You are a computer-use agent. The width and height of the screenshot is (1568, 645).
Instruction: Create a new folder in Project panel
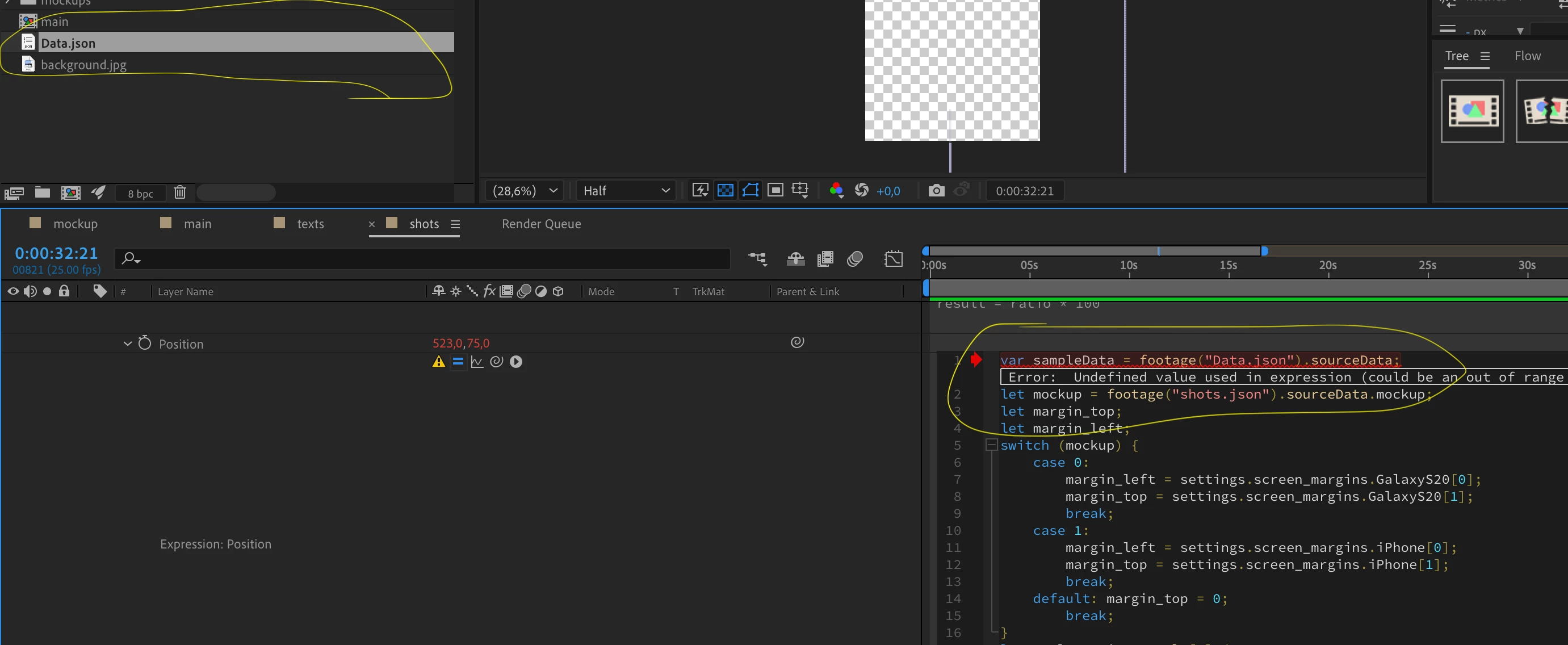(x=42, y=192)
